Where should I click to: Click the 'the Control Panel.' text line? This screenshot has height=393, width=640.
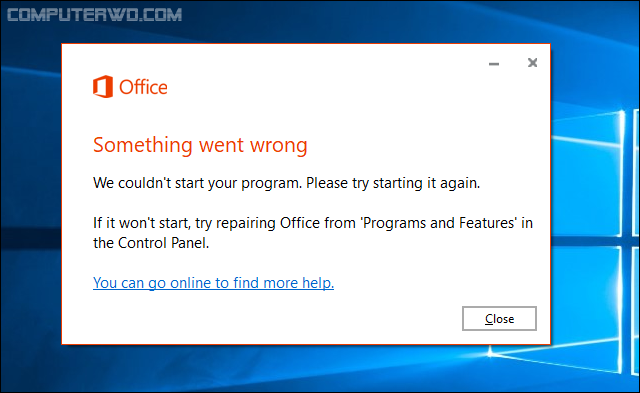[x=151, y=243]
